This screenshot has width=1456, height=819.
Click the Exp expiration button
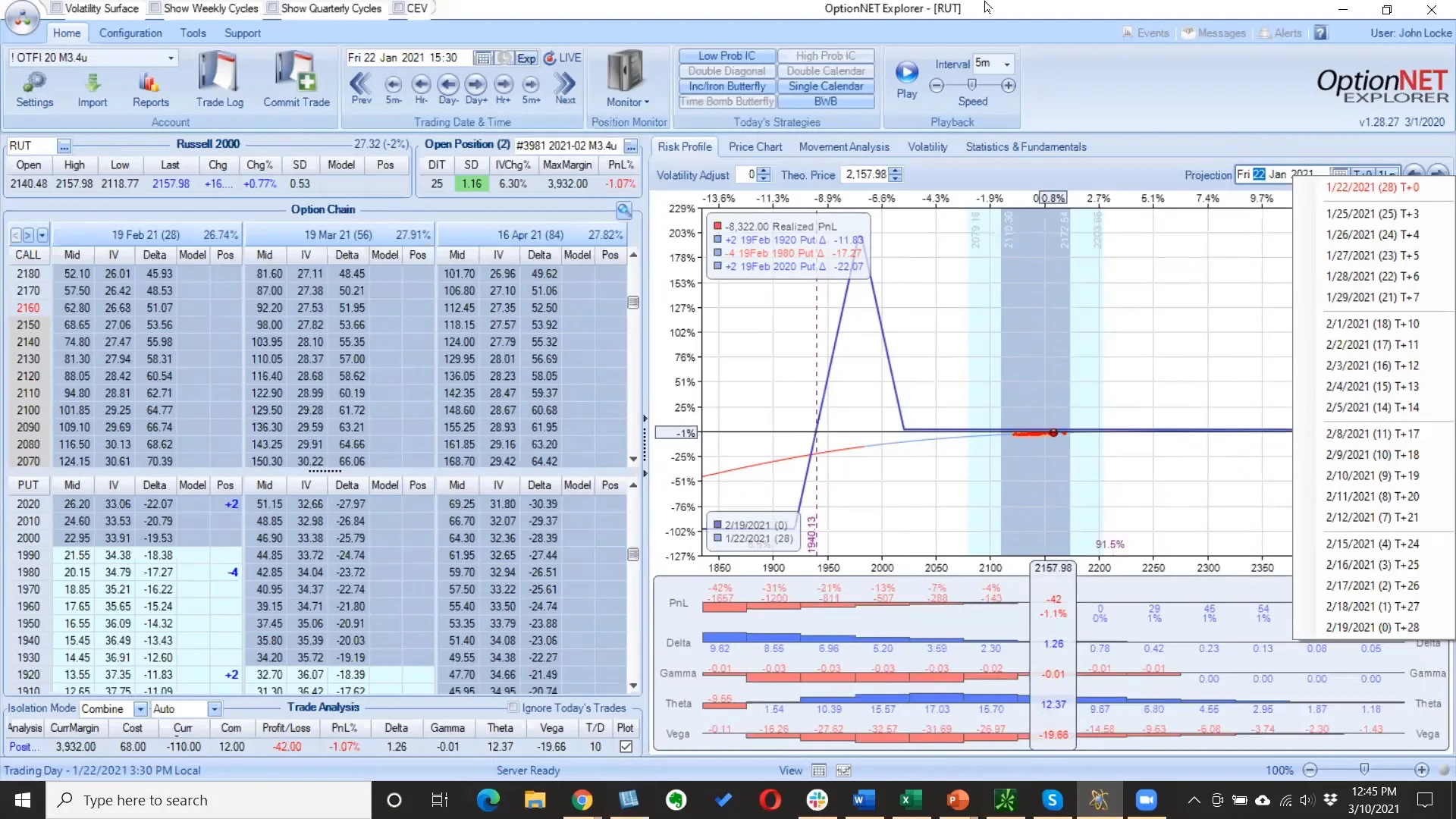click(x=526, y=58)
